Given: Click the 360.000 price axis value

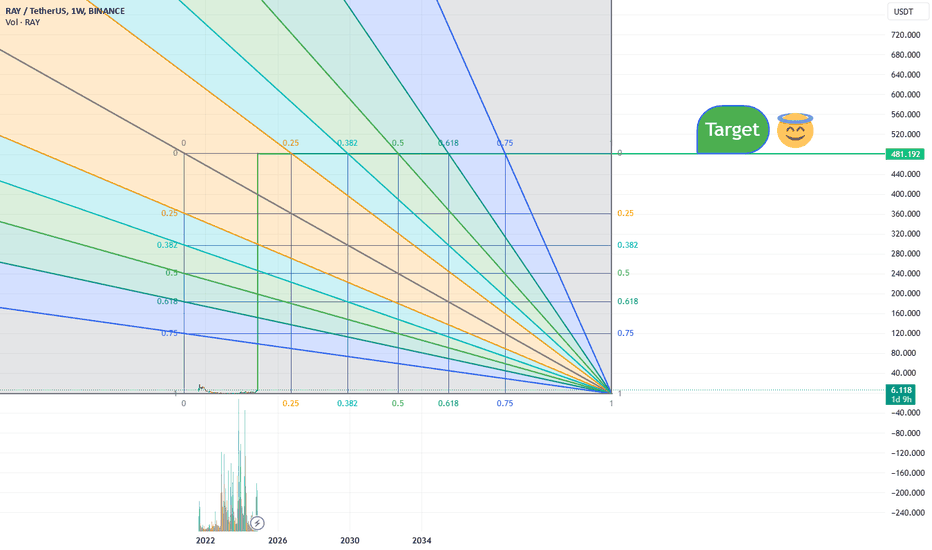Looking at the screenshot, I should tap(905, 214).
